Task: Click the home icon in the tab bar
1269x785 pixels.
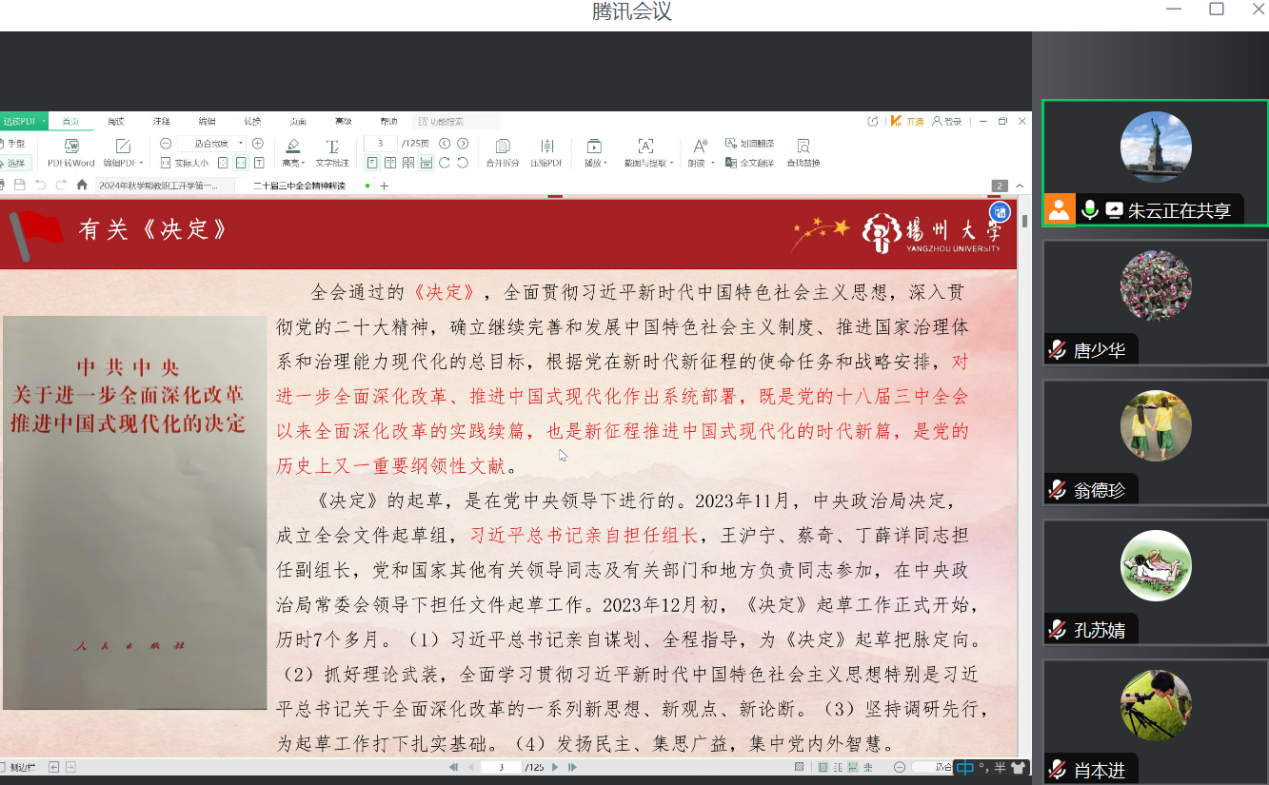Action: click(82, 185)
